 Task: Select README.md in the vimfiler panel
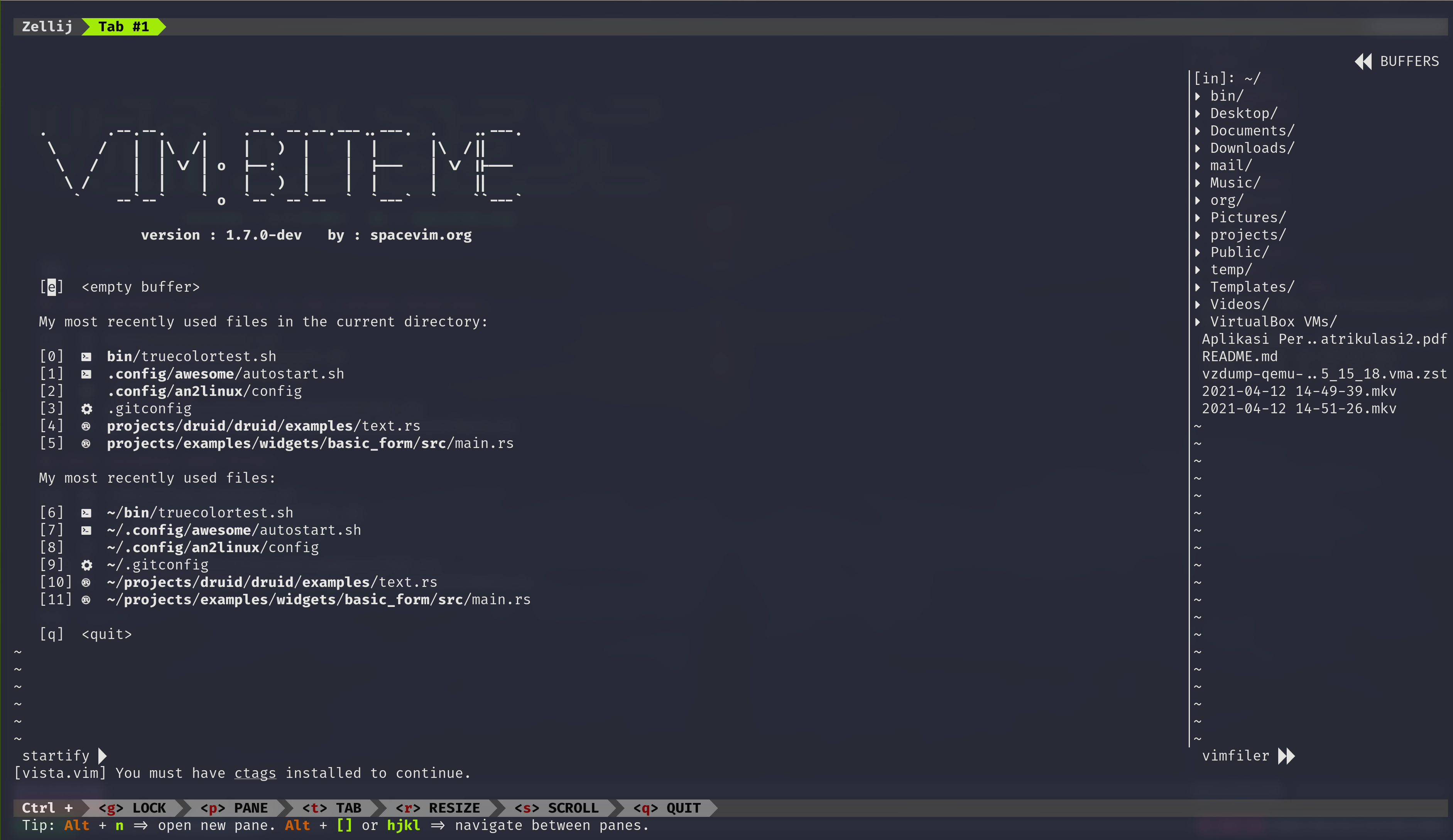pos(1240,356)
